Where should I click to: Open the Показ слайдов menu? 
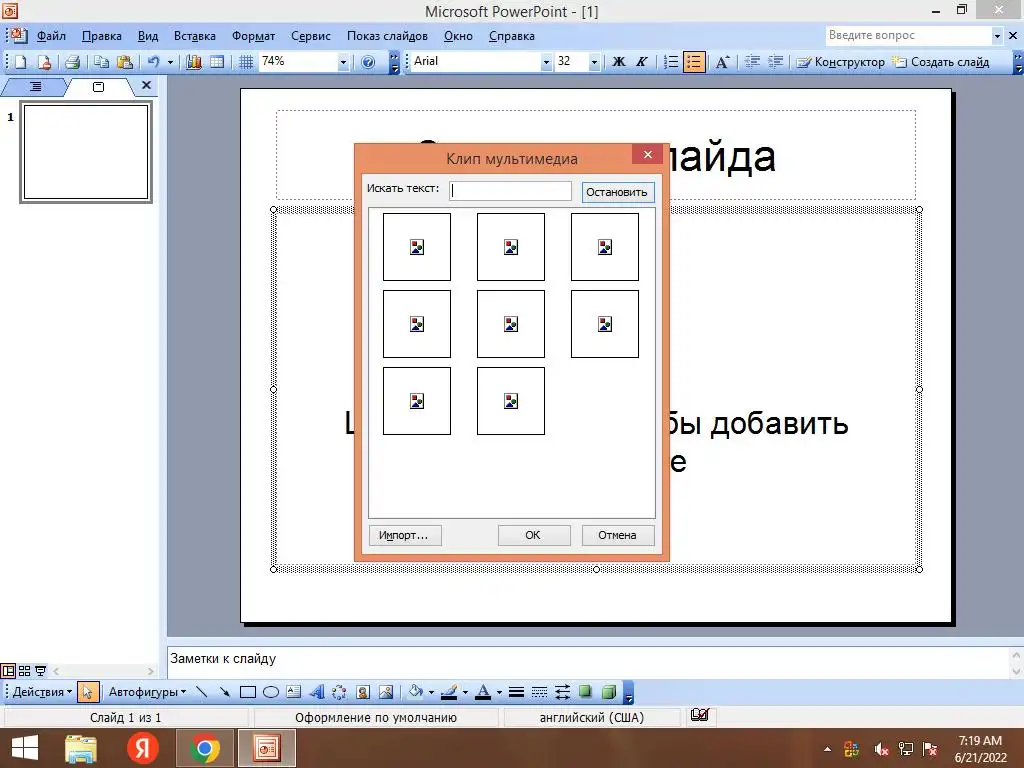(x=387, y=36)
